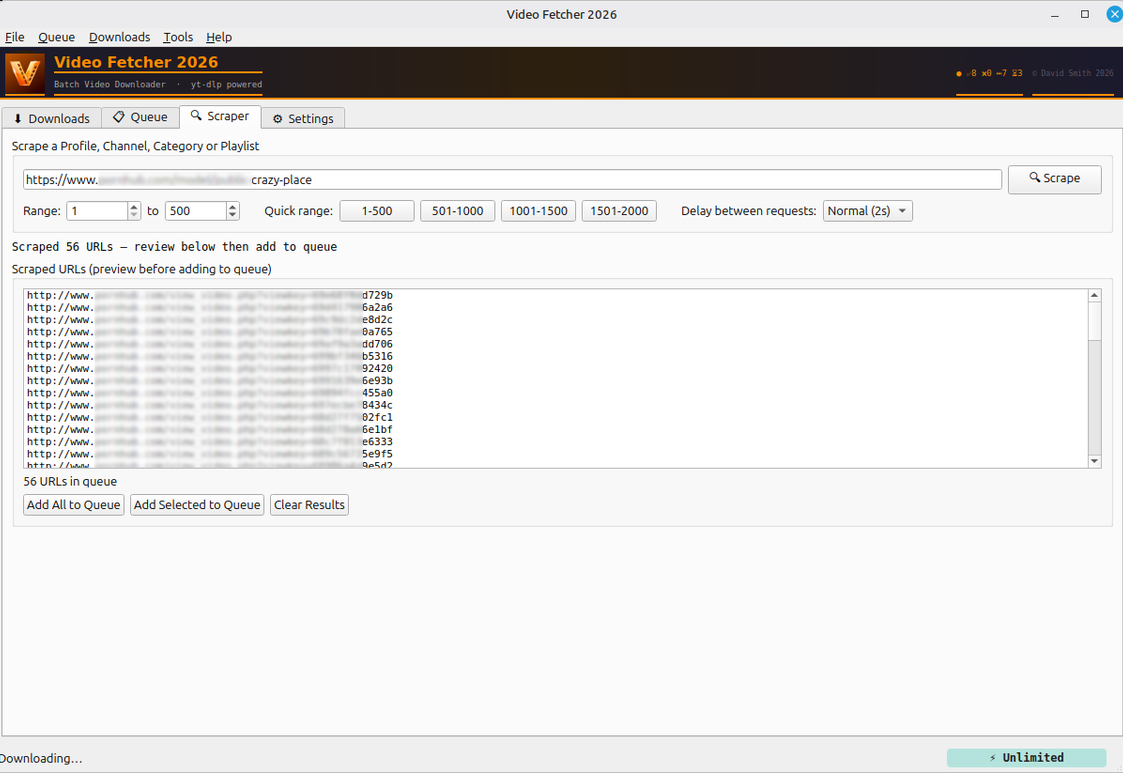
Task: Increase the range end value stepper
Action: click(232, 206)
